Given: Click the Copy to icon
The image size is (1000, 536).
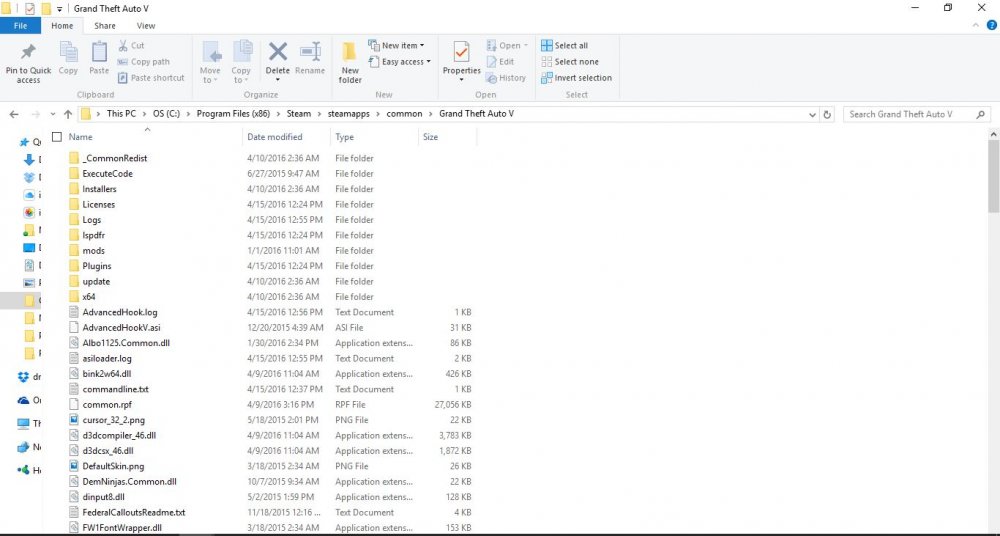Looking at the screenshot, I should (242, 51).
